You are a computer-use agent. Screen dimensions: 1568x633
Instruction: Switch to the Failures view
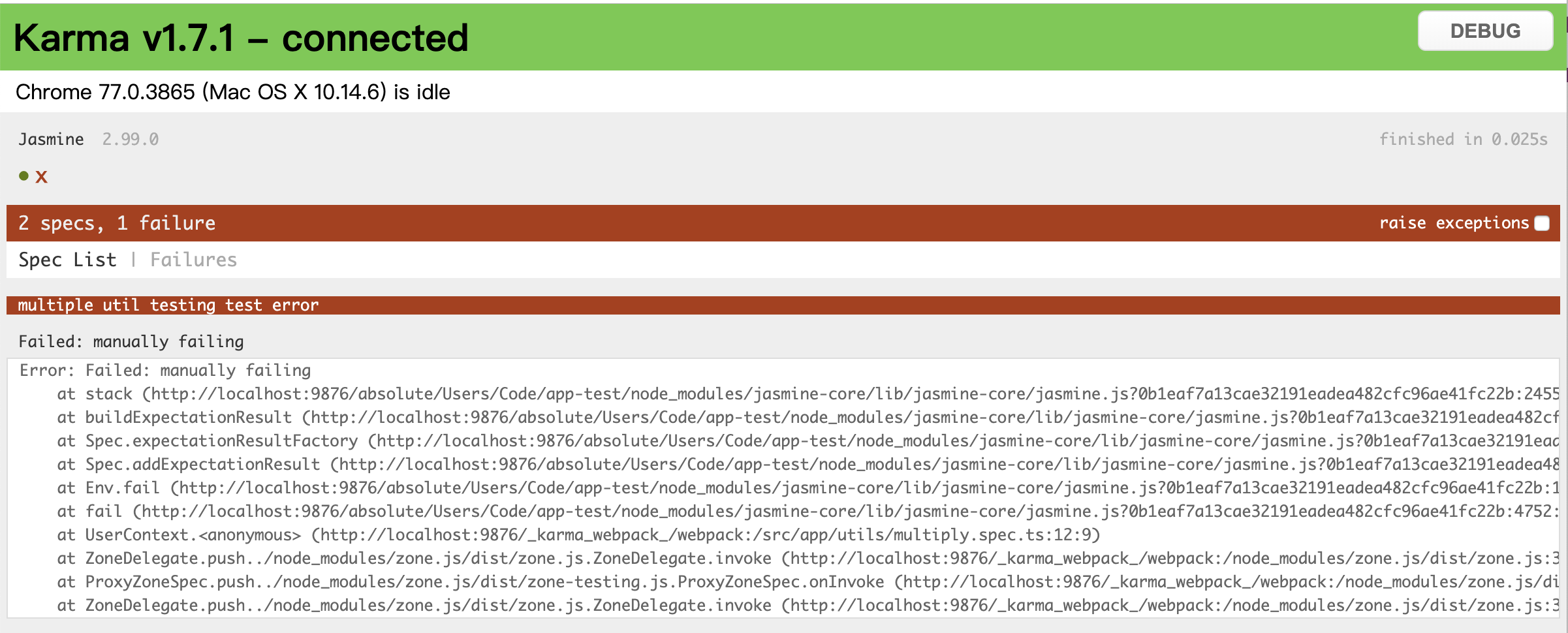193,260
